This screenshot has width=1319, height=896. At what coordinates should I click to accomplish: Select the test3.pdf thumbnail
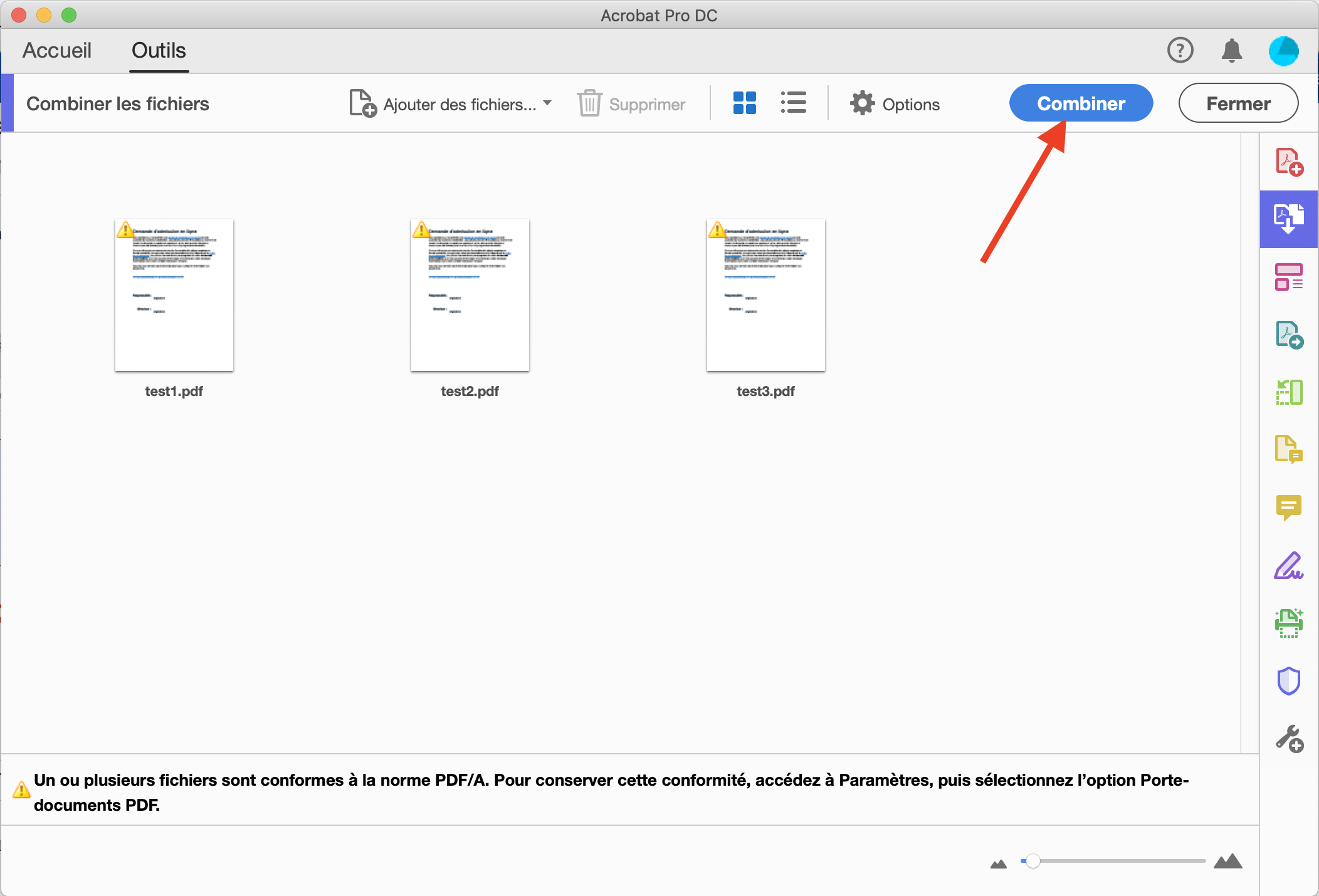(766, 295)
